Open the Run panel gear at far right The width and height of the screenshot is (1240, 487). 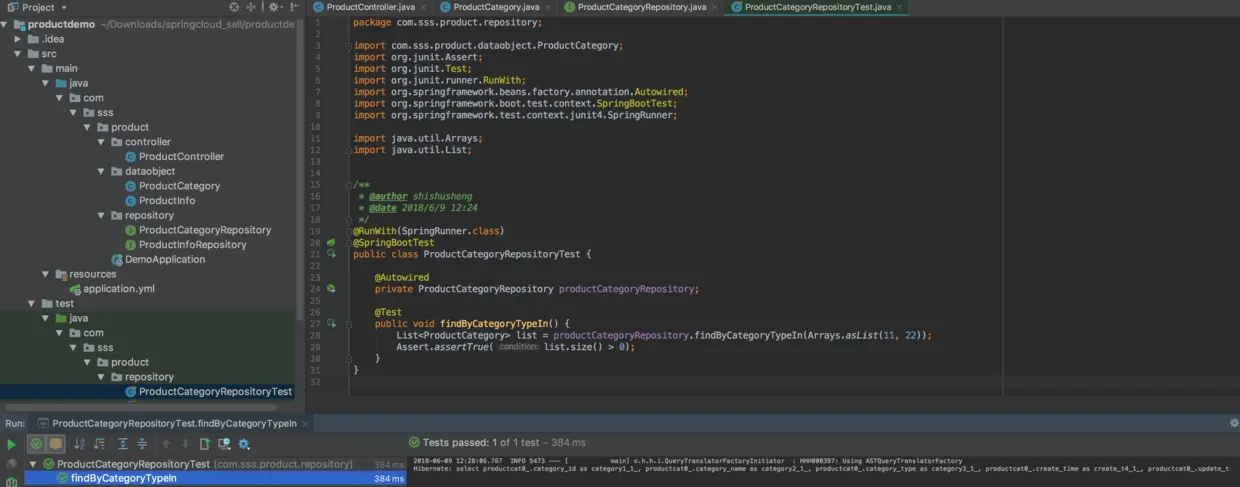pos(1233,423)
